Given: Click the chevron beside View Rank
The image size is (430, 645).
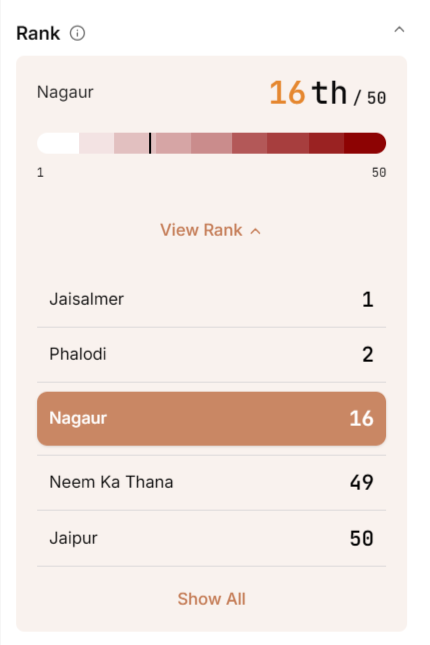Looking at the screenshot, I should tap(255, 231).
